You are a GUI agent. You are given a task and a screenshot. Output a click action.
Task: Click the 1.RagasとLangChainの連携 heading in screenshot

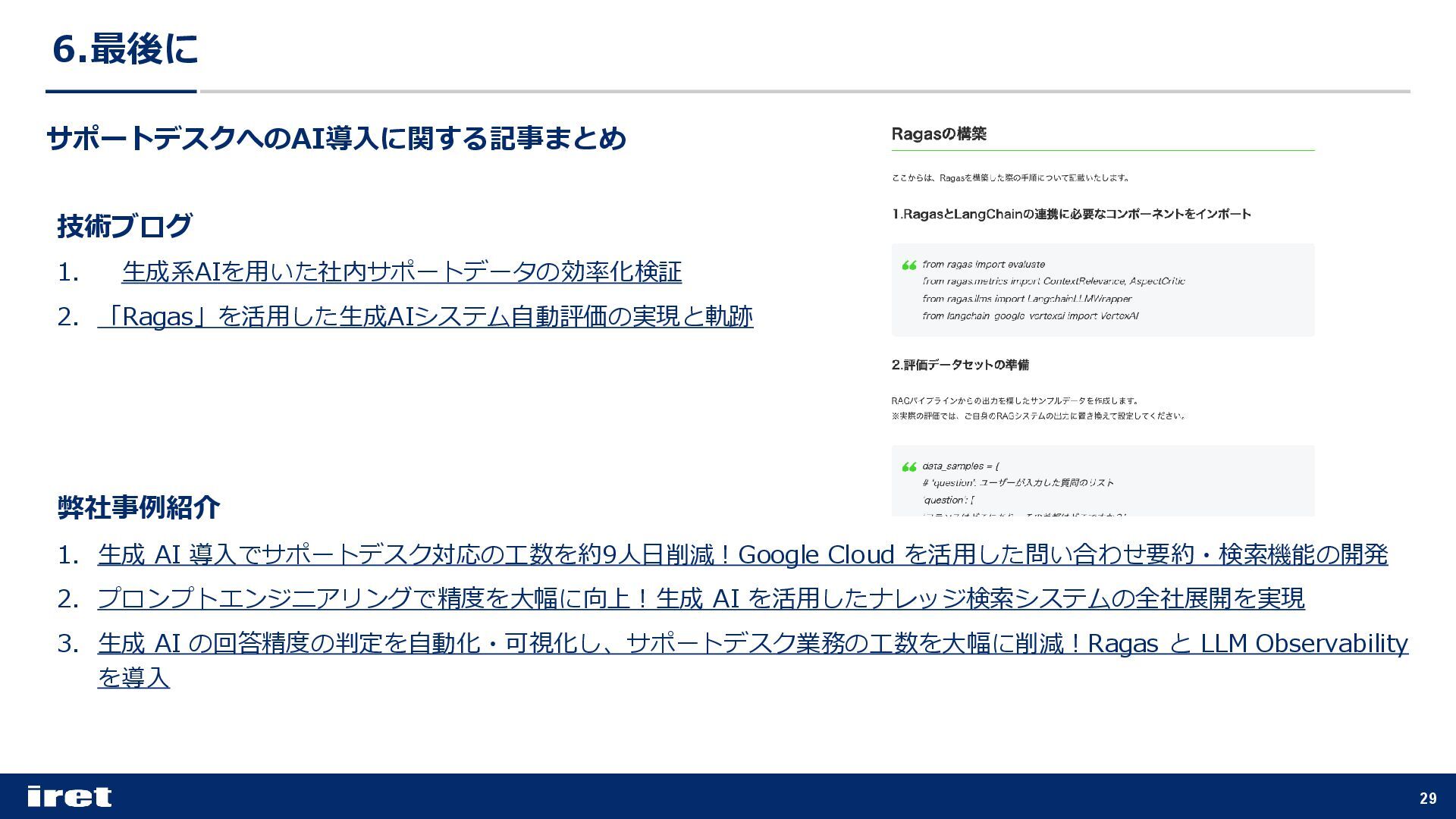(1071, 215)
